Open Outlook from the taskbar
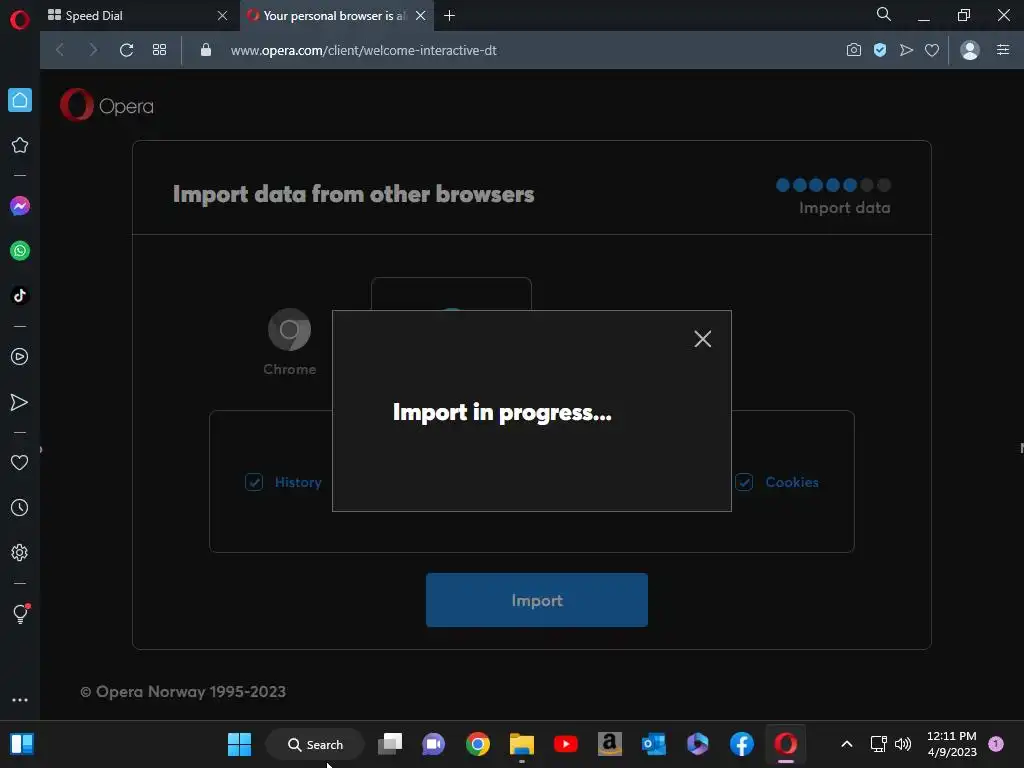 click(654, 744)
